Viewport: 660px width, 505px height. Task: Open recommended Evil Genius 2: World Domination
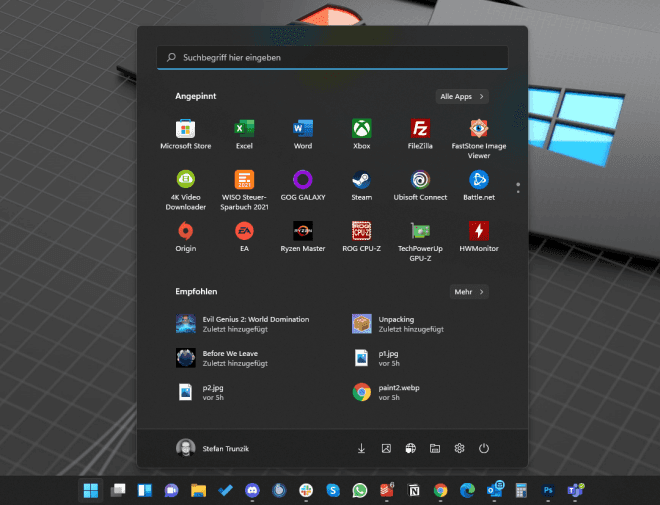243,324
